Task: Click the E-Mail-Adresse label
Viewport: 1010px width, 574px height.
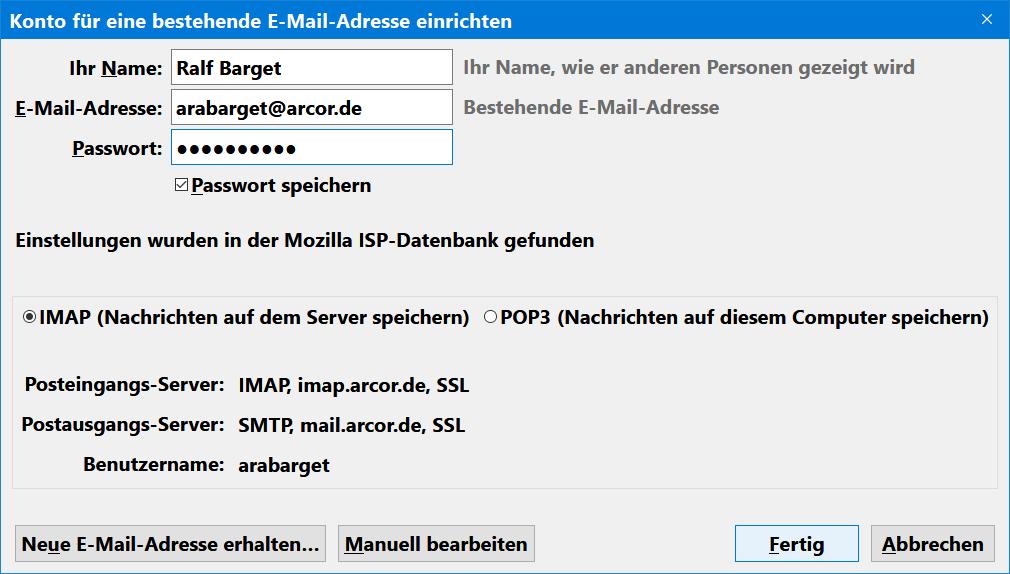Action: 88,108
